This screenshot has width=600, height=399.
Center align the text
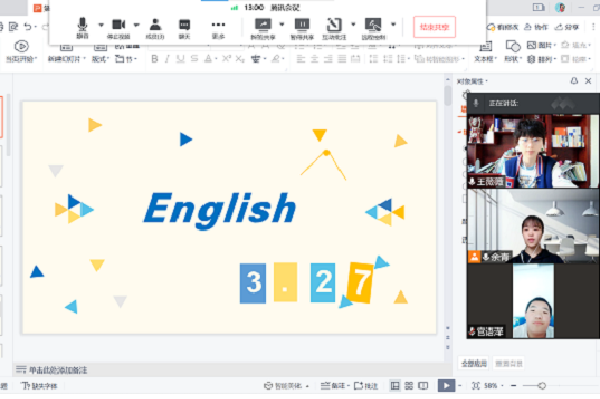(315, 59)
